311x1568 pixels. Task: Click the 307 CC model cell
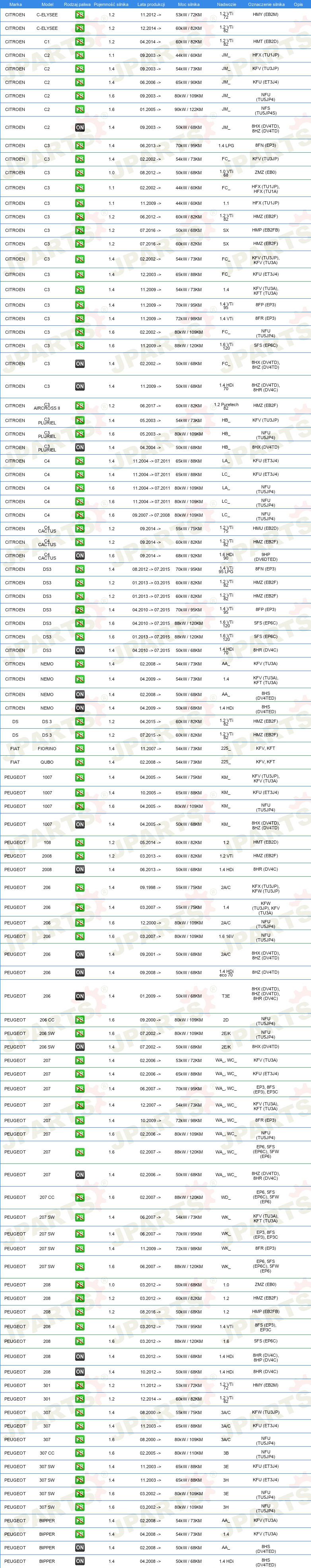(47, 1453)
